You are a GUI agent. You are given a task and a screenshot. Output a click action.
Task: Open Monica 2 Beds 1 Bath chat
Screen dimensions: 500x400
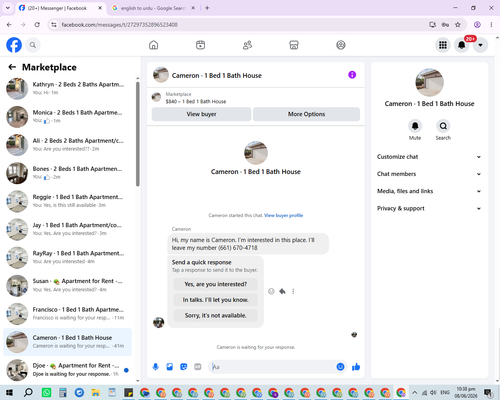68,117
